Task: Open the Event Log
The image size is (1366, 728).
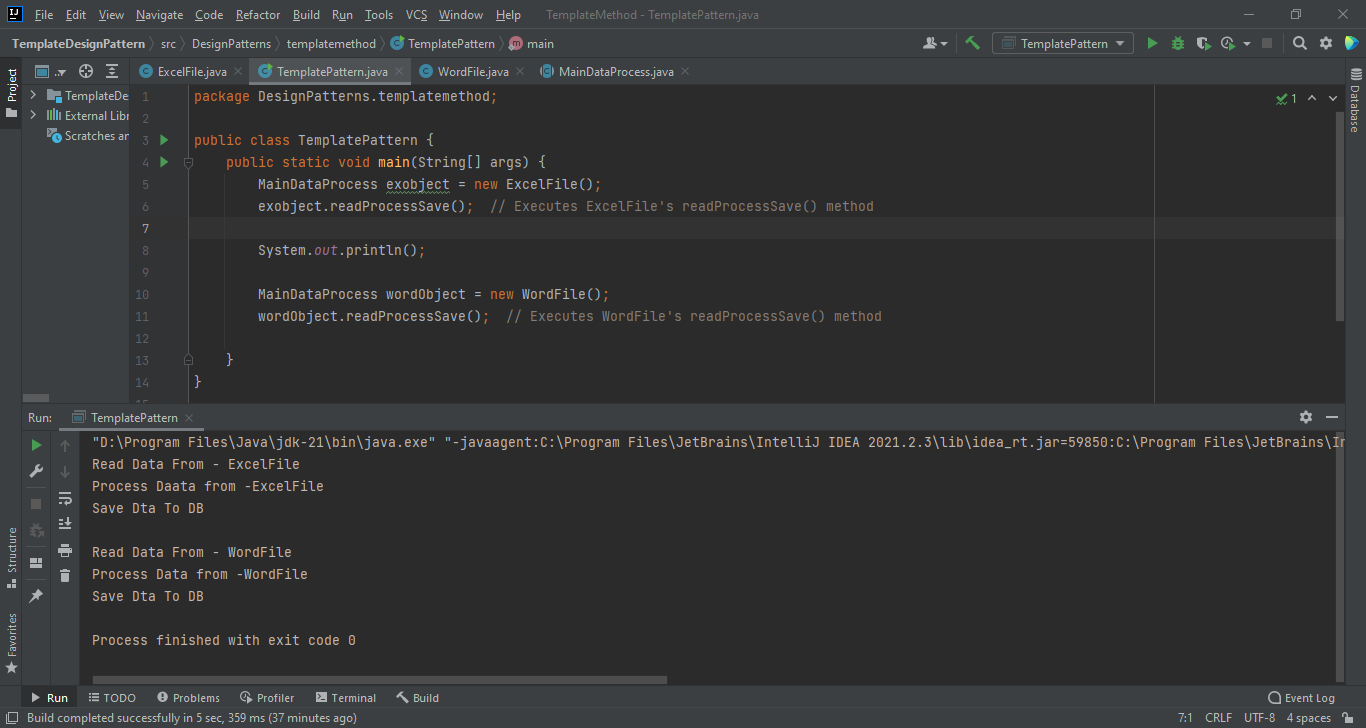Action: (x=1301, y=697)
